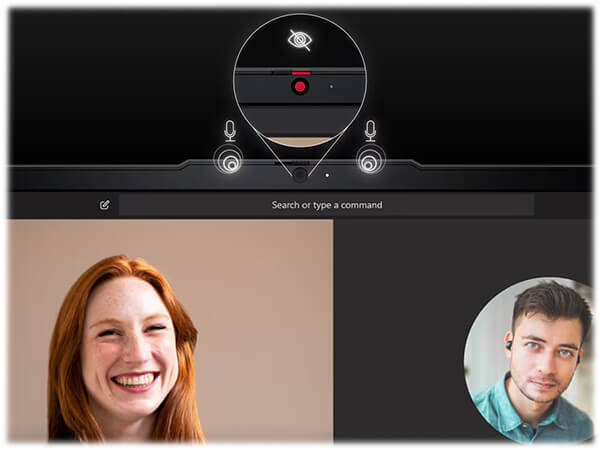Toggle the red webcam privacy shutter slider
Screen dimensions: 600x450
coord(300,73)
